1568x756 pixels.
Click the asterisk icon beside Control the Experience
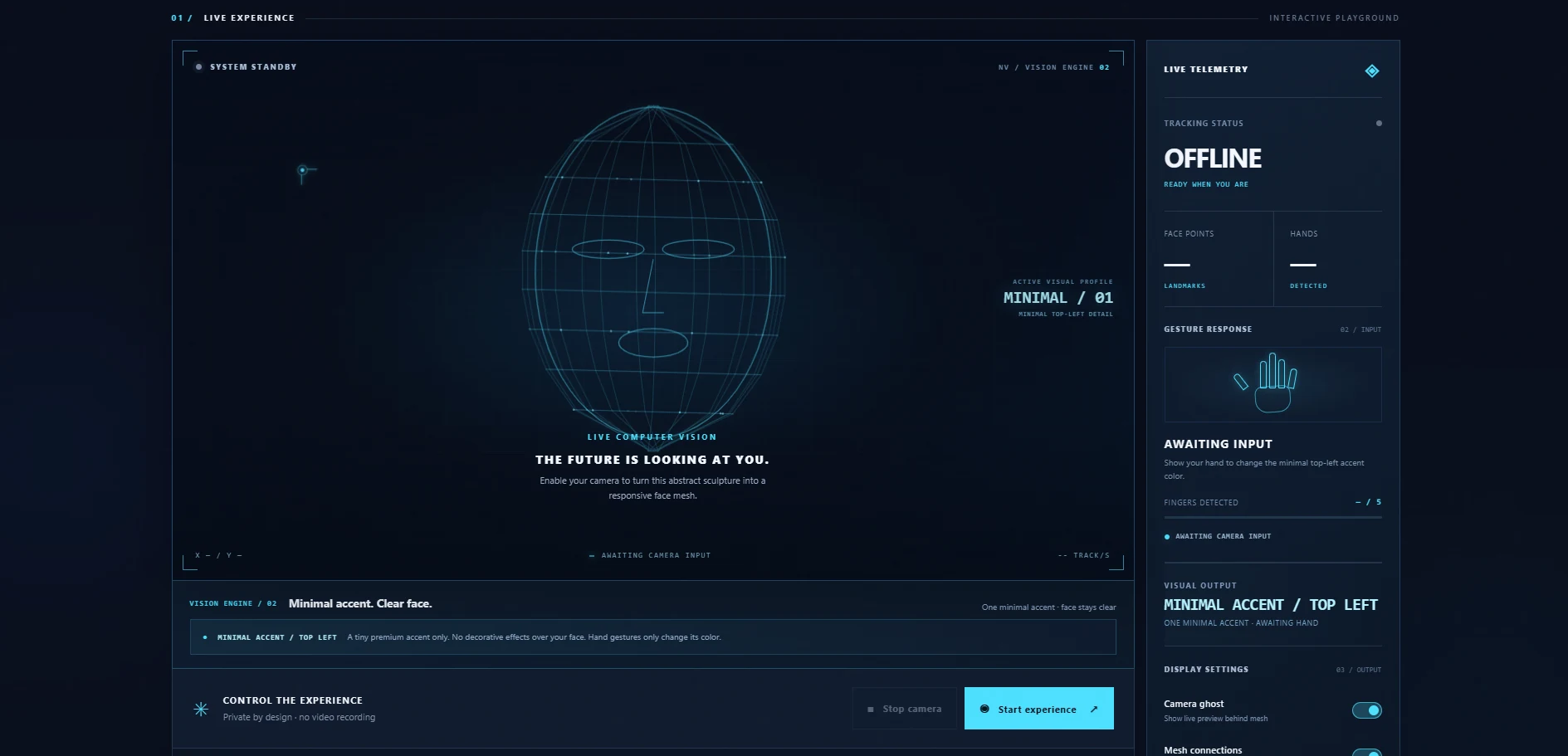(201, 709)
